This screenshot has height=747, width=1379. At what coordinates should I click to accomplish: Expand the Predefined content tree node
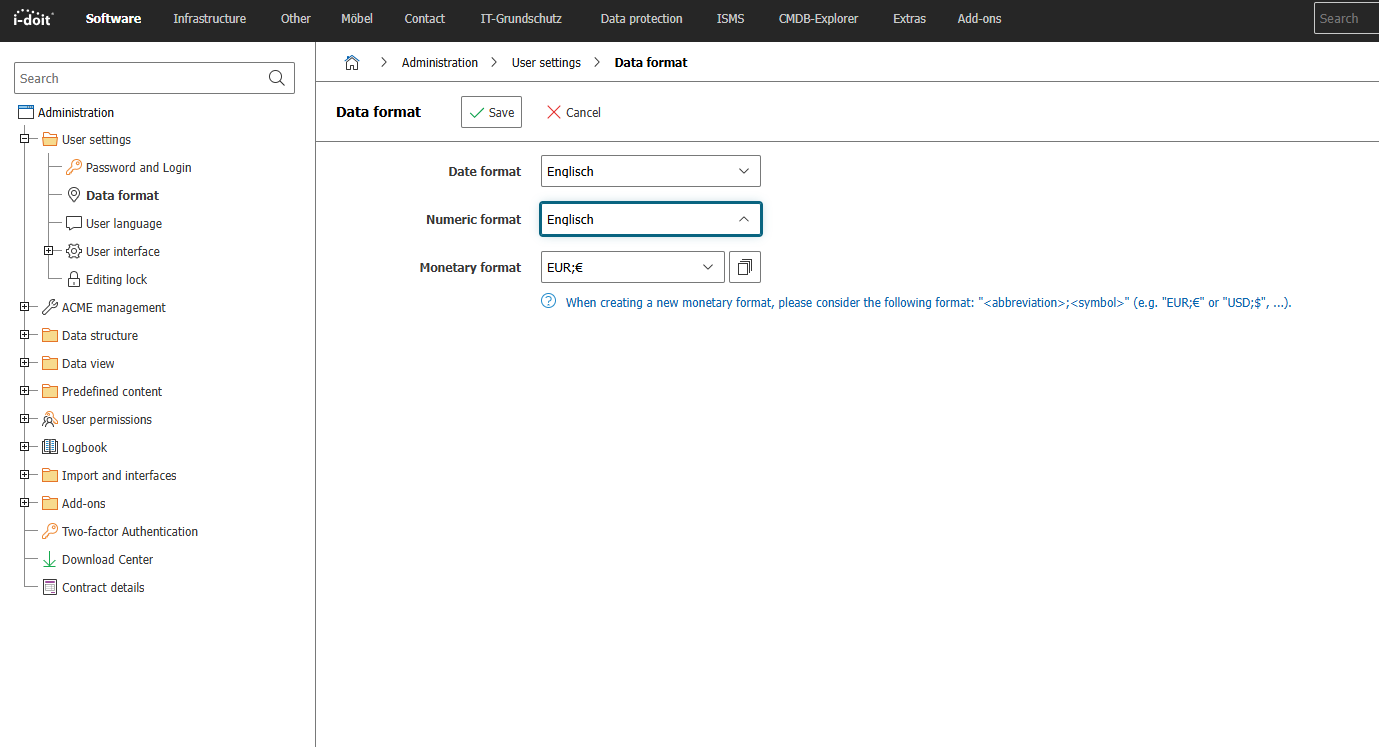[24, 391]
